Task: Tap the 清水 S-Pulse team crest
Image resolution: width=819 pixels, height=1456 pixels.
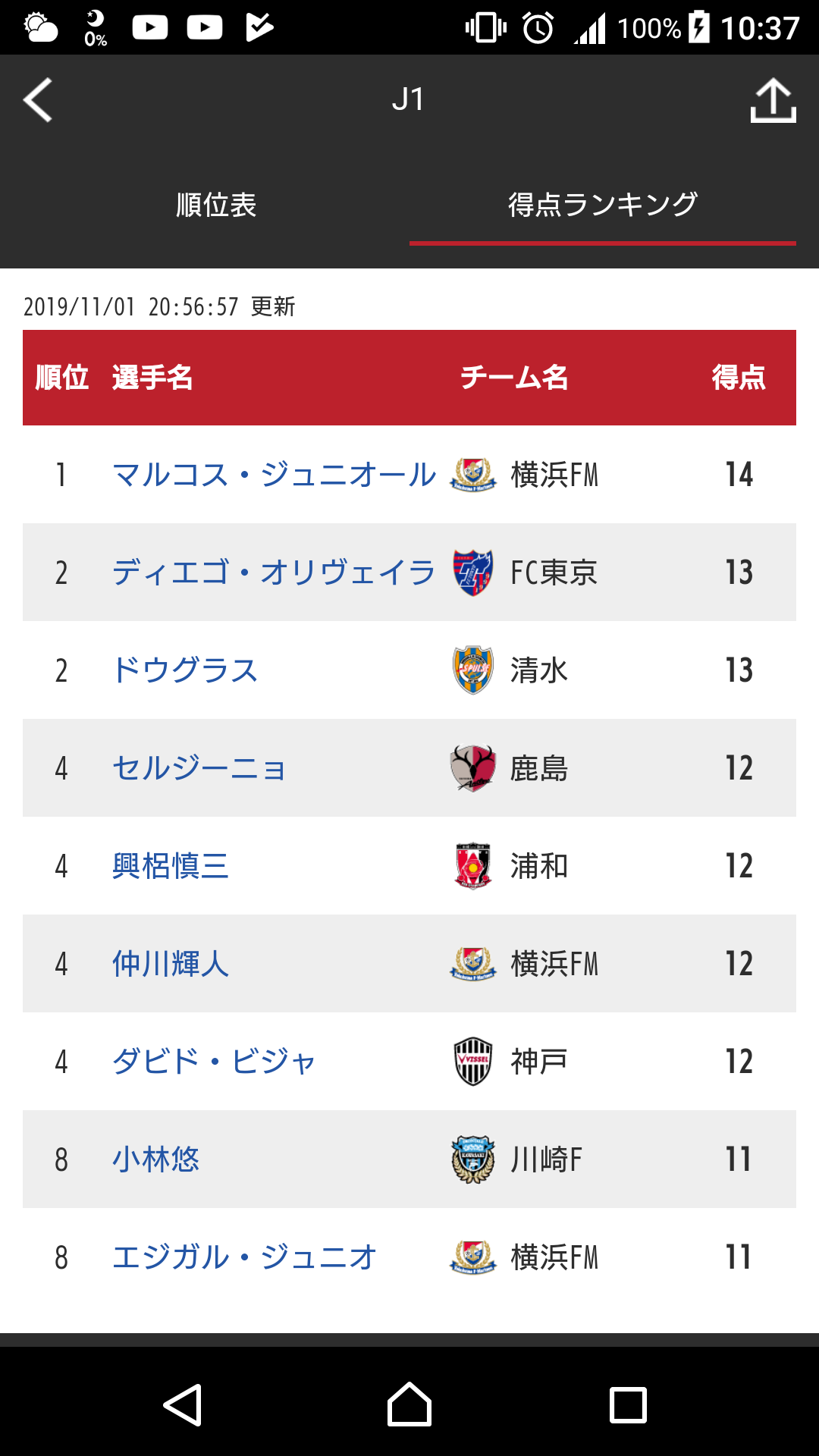Action: click(x=473, y=670)
